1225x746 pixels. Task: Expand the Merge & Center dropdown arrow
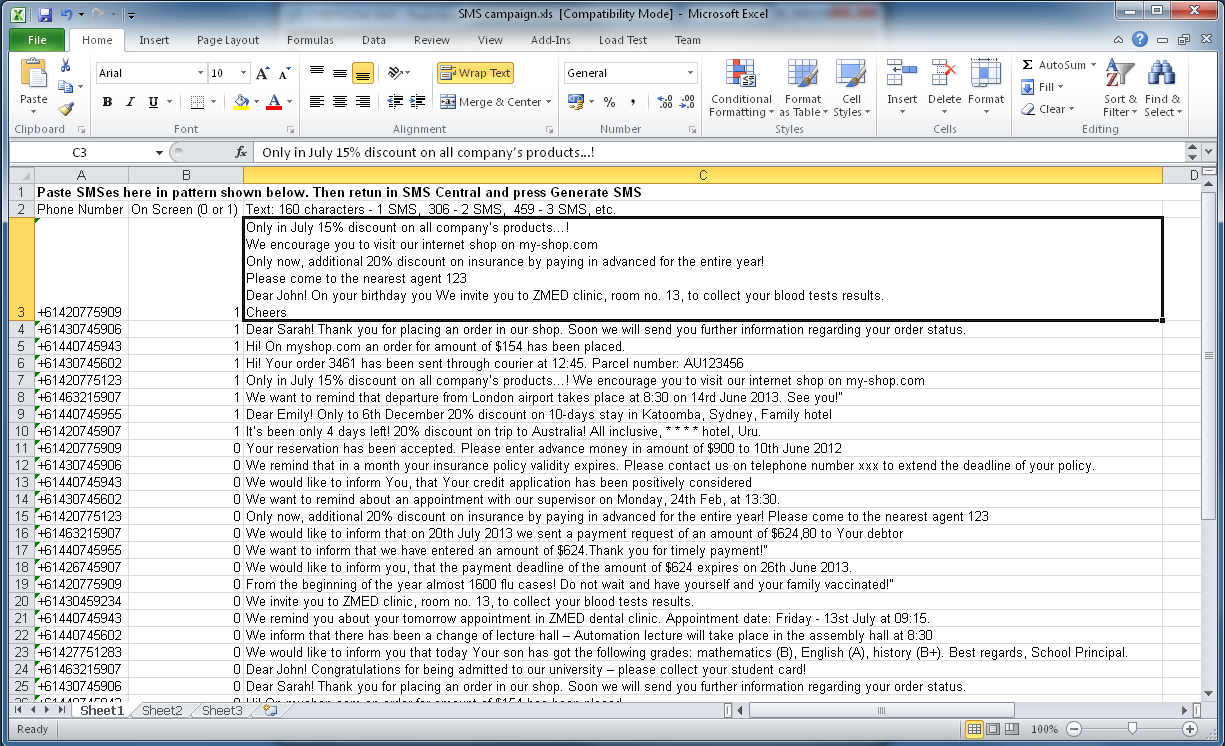549,102
